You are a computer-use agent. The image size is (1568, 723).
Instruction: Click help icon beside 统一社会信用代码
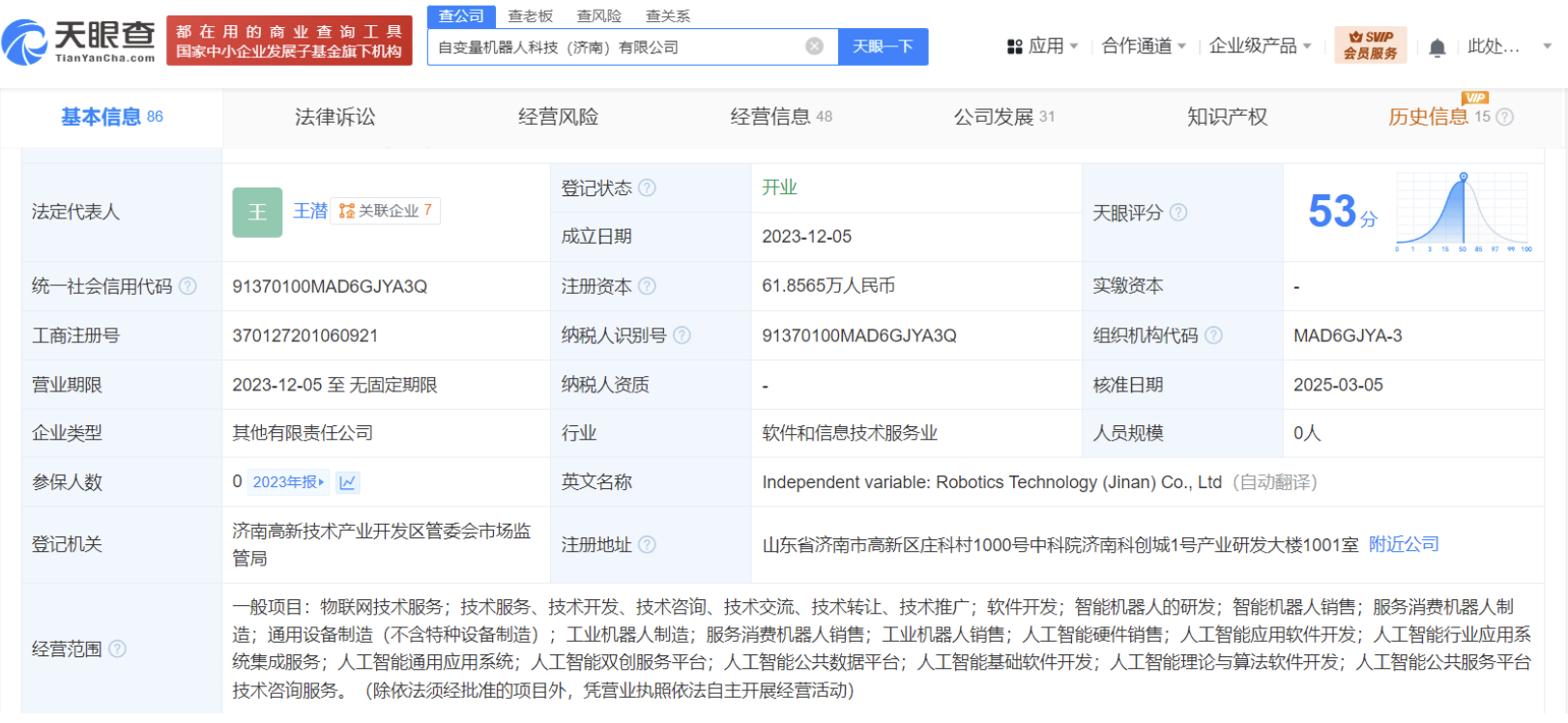(189, 286)
